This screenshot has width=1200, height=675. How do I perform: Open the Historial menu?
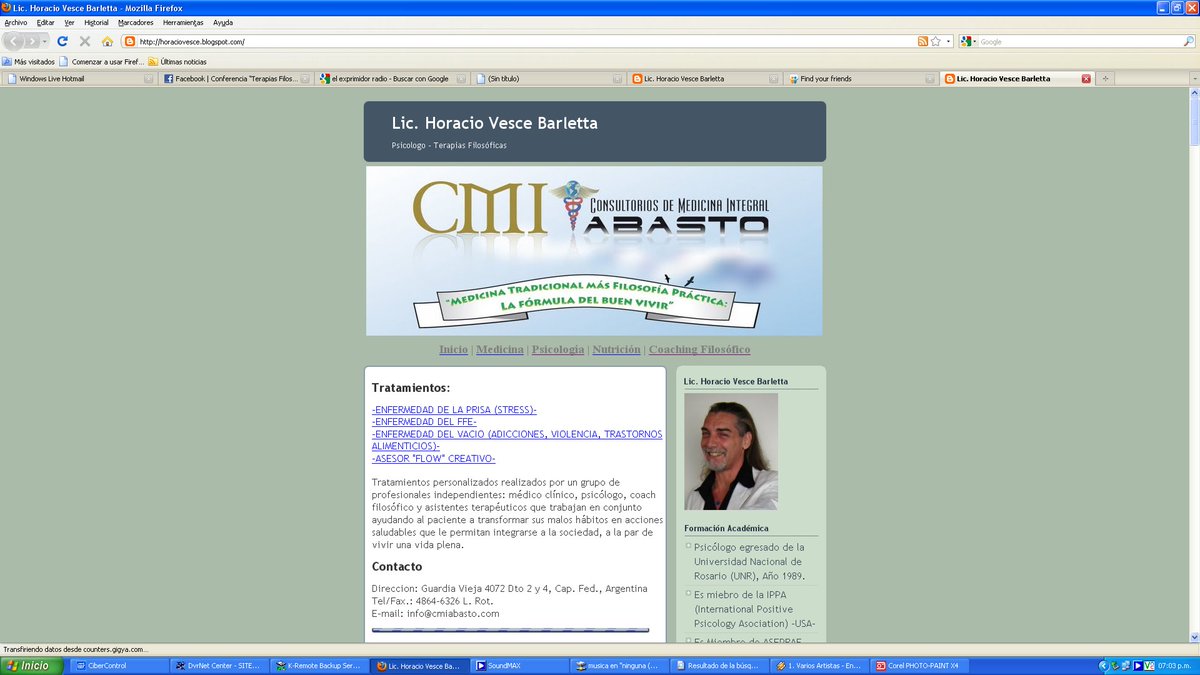point(97,22)
